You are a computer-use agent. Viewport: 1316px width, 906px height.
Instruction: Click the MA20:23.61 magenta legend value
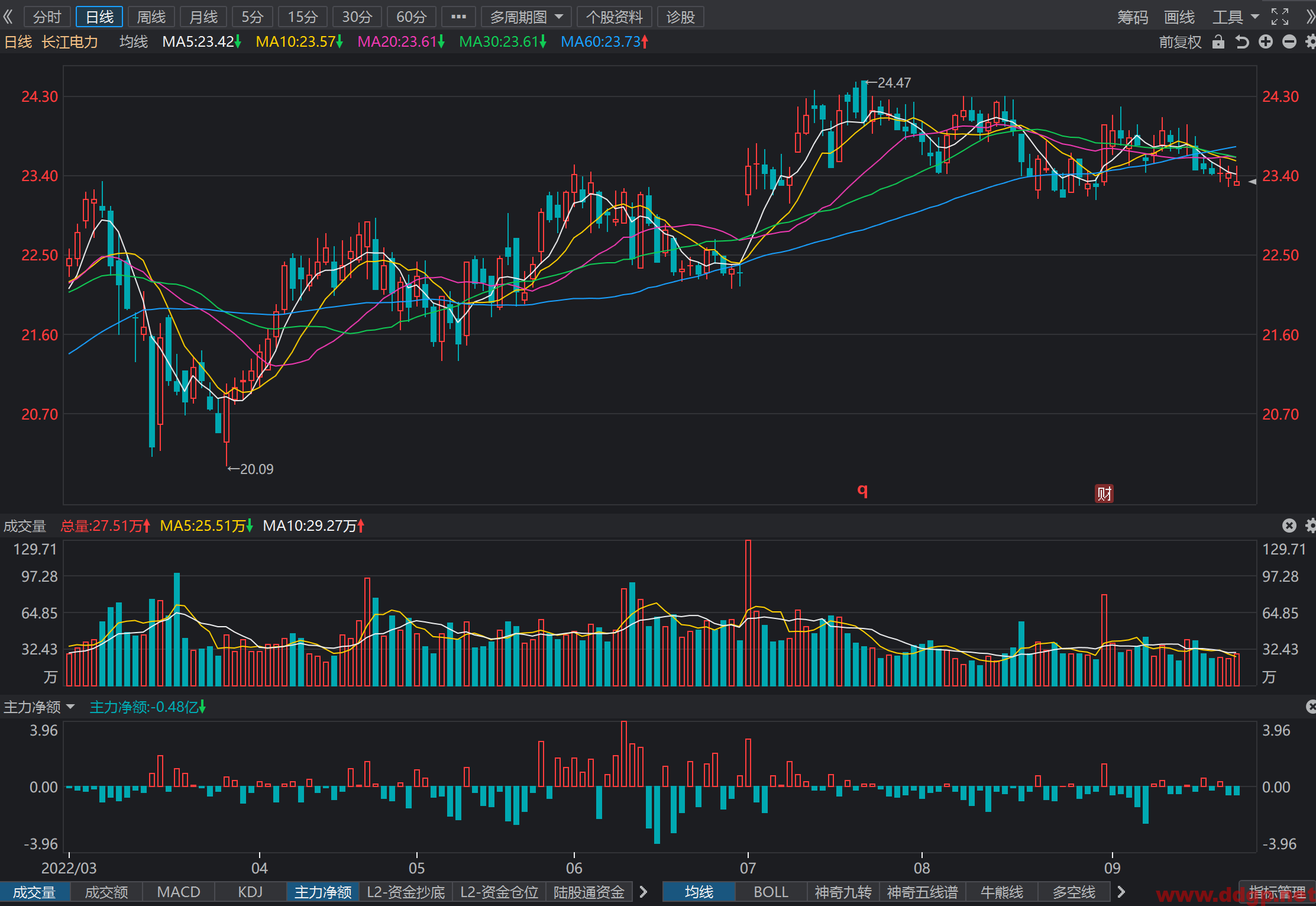click(401, 42)
